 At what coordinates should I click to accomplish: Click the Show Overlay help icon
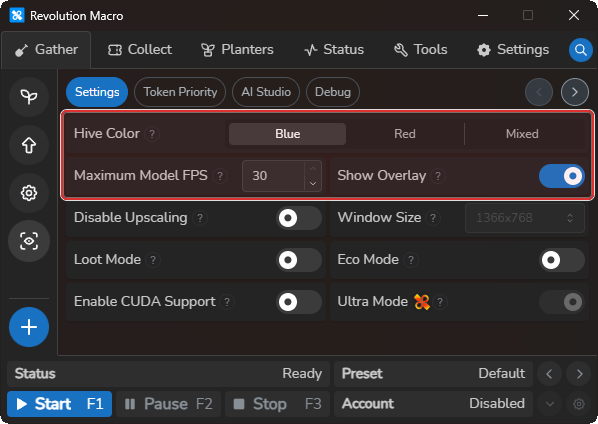(438, 176)
